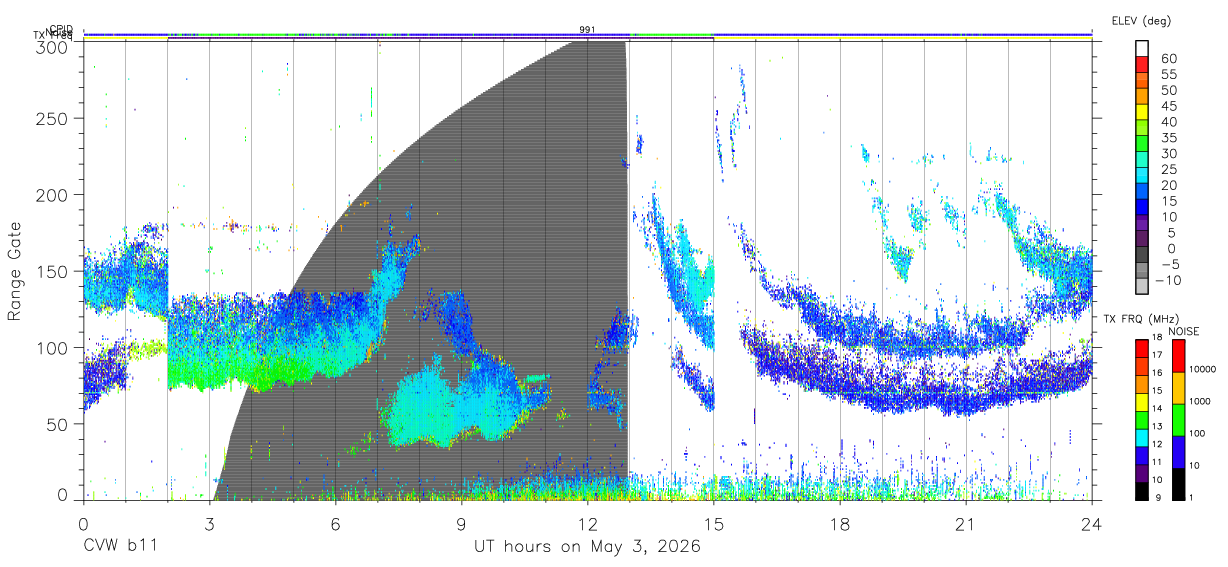This screenshot has width=1228, height=567.
Task: Click the black swatch in TX FRQ colorbar
Action: point(1142,491)
